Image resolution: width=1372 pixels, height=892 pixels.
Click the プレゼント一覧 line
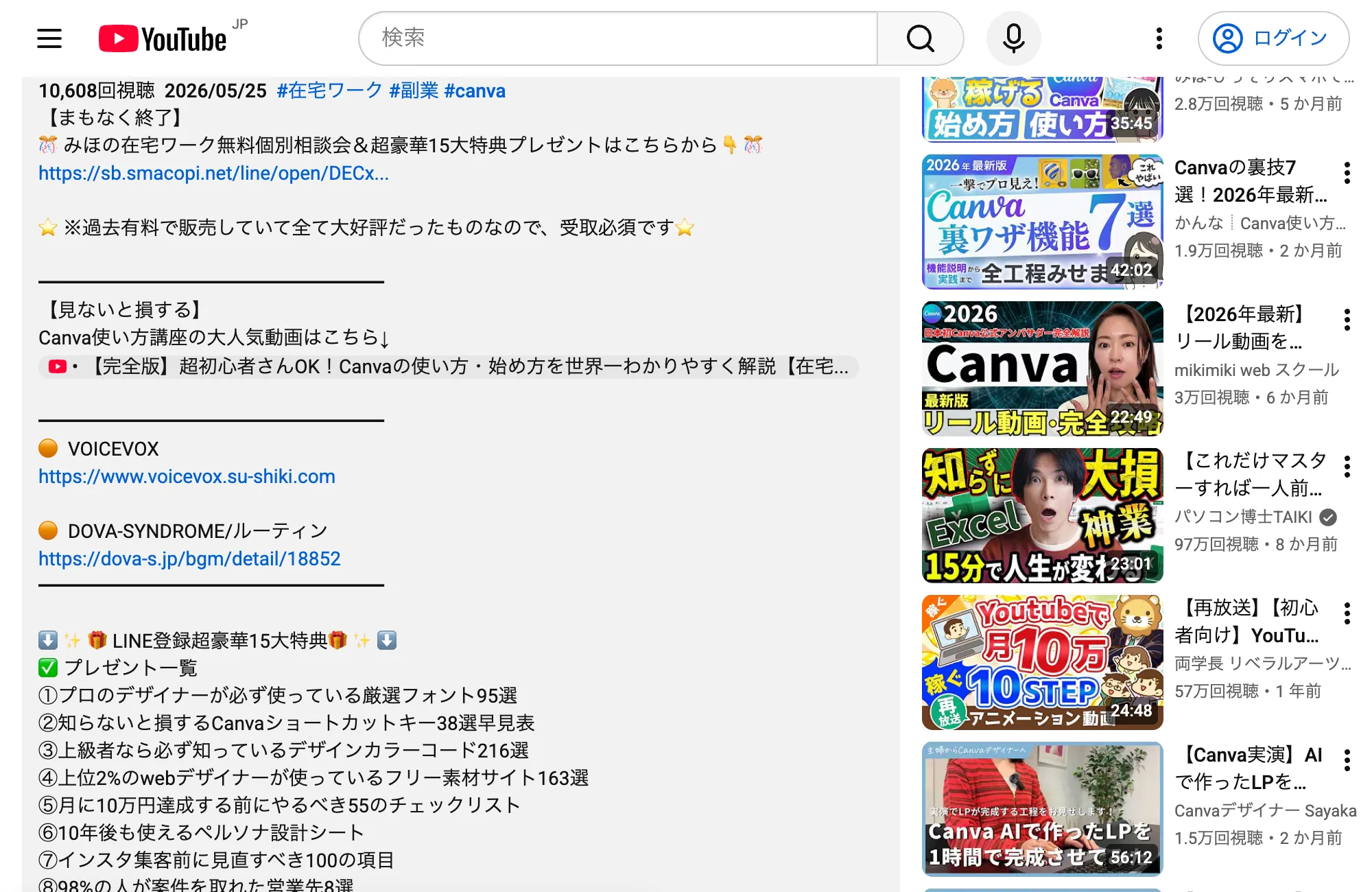point(118,668)
